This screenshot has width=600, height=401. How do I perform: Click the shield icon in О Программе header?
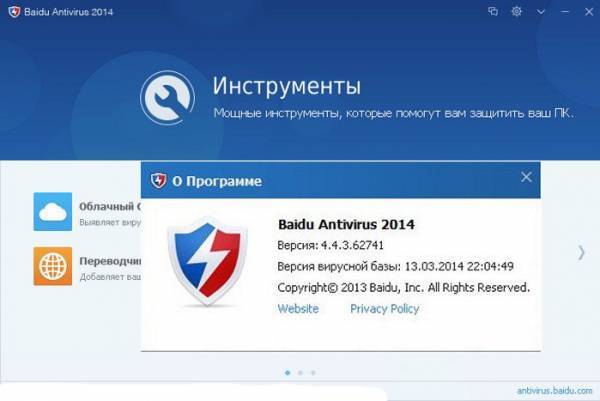[x=158, y=181]
